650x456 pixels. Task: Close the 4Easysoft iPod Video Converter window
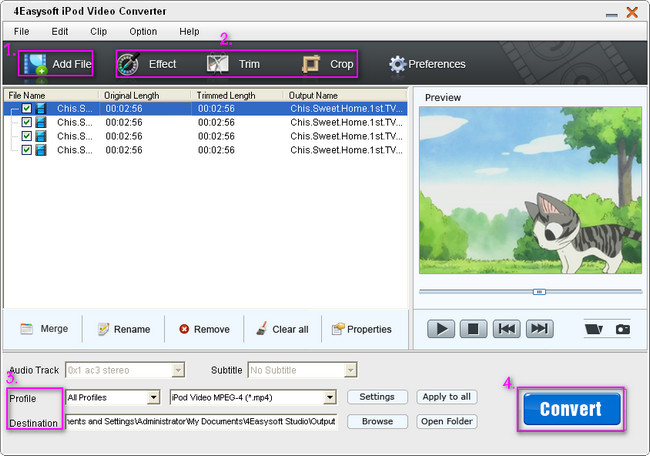[x=632, y=12]
